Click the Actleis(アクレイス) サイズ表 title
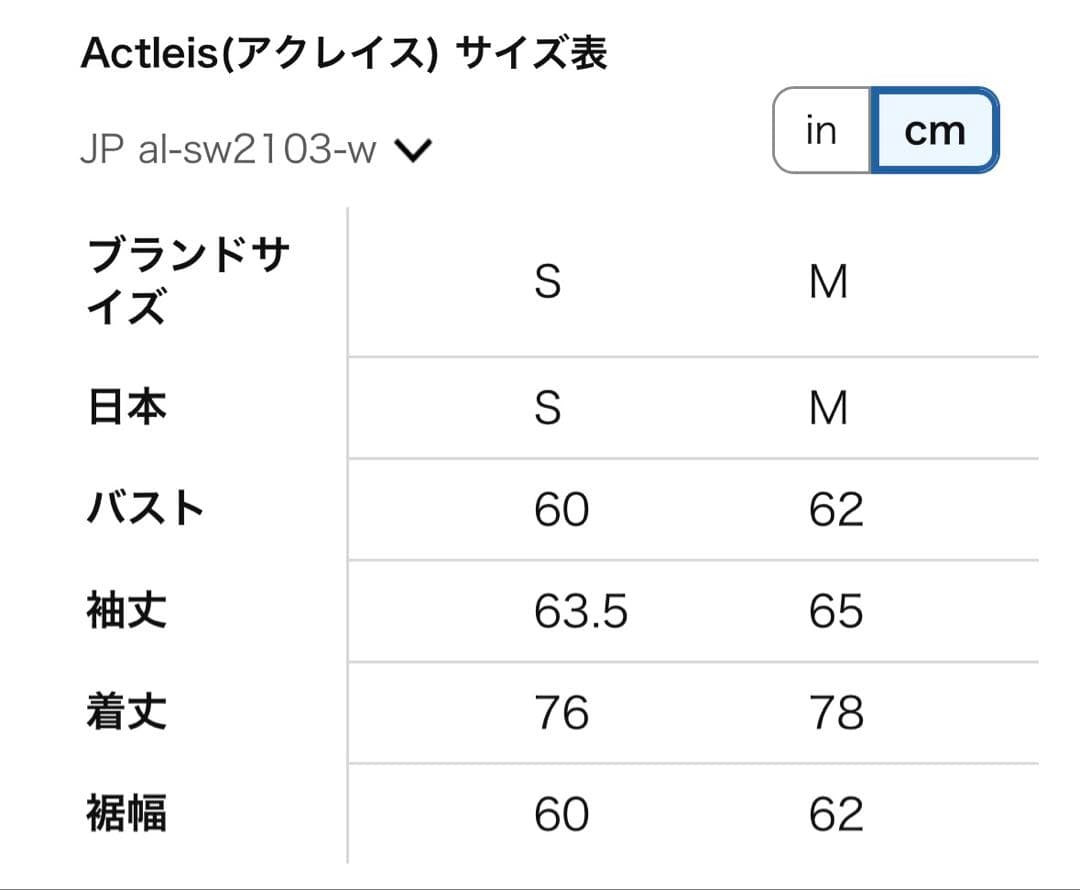The width and height of the screenshot is (1080, 890). 350,50
